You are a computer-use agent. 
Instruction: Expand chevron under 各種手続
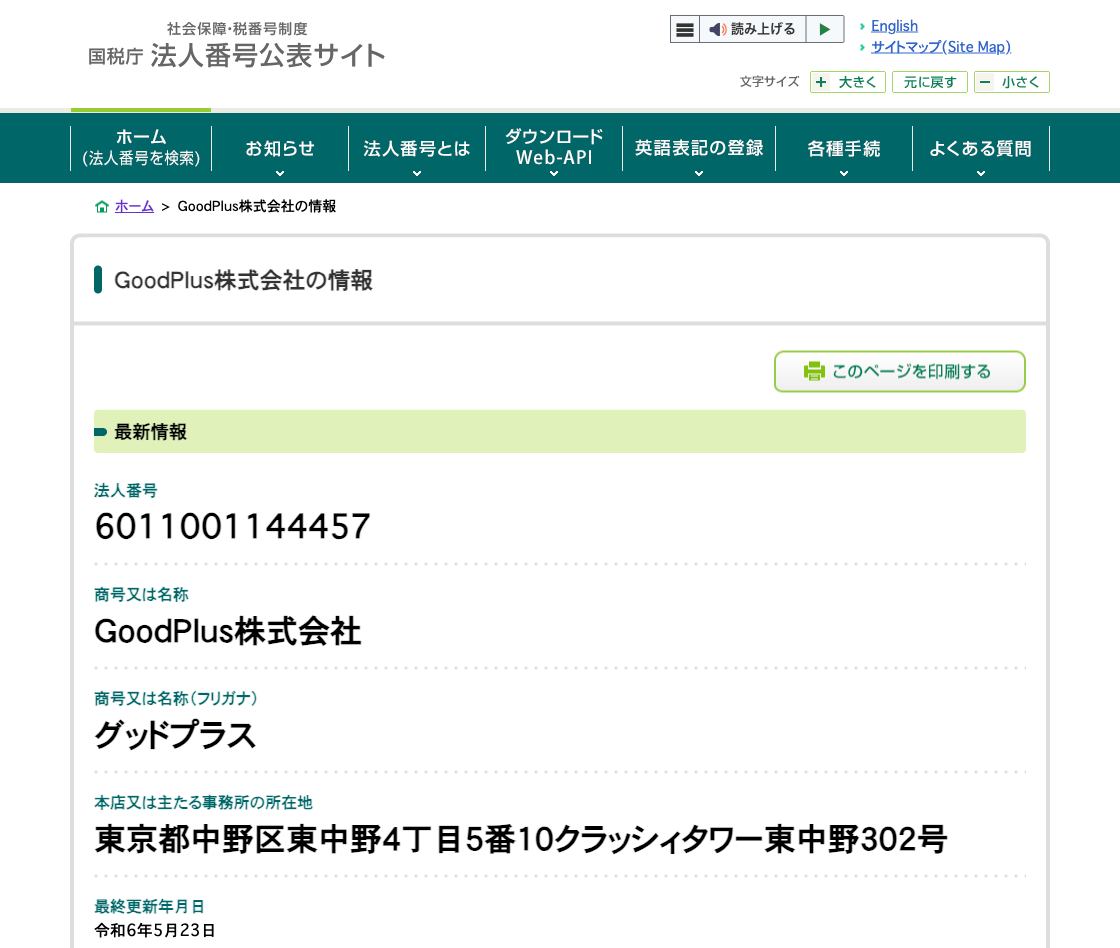844,174
